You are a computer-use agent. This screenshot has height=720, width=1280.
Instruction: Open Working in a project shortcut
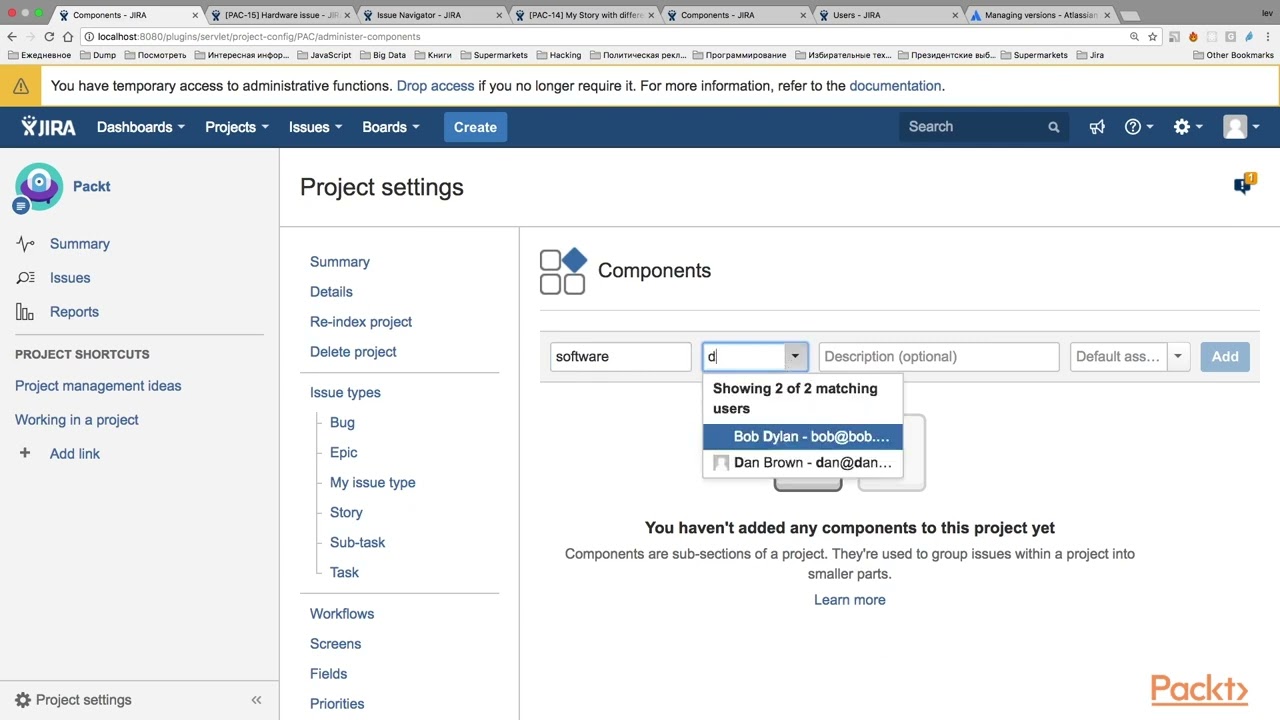(77, 420)
